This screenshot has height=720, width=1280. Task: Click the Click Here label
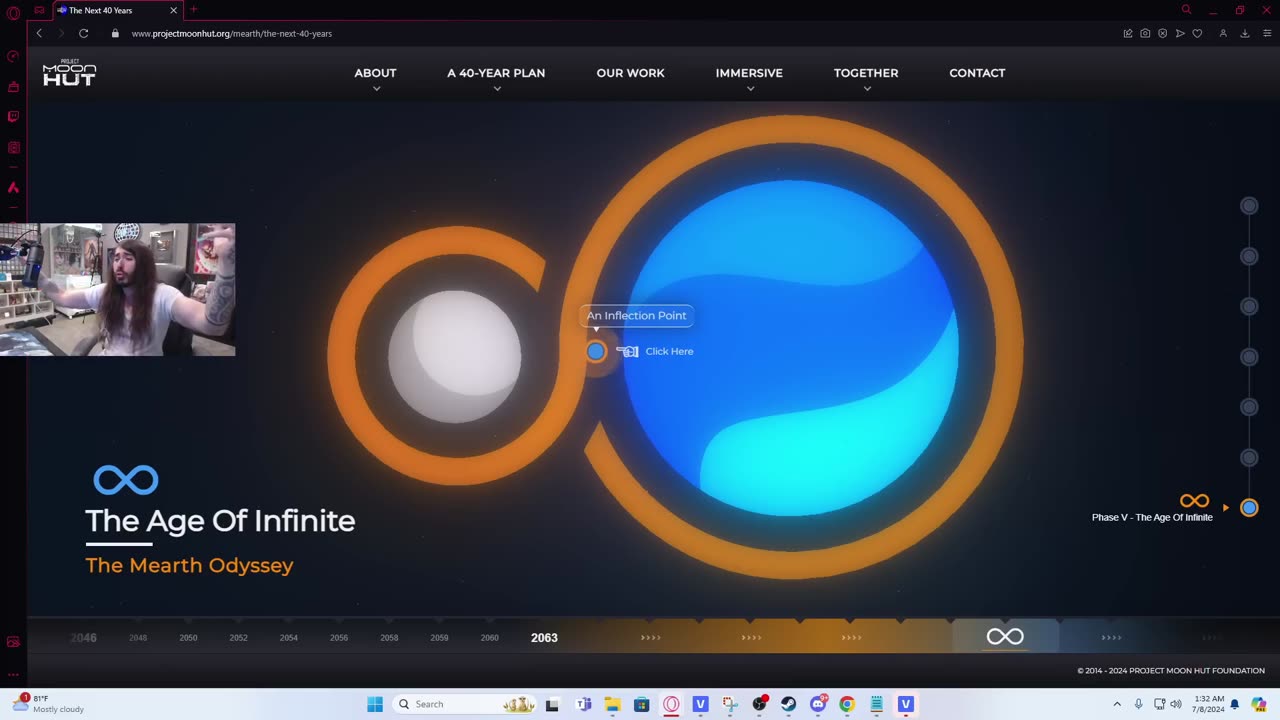(x=669, y=351)
